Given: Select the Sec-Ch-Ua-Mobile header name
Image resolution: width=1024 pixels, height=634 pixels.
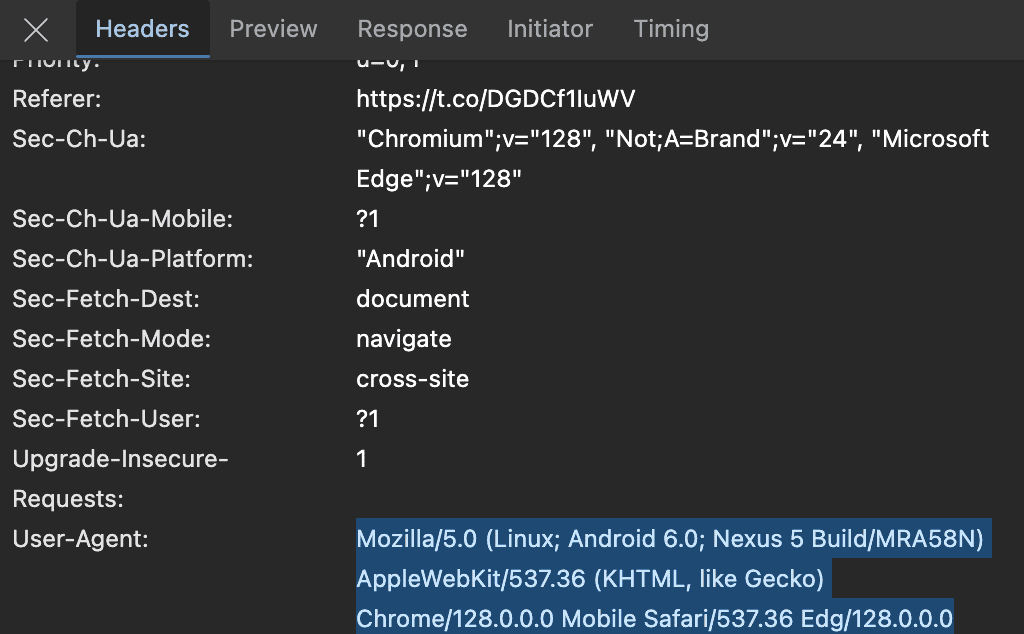Looking at the screenshot, I should (x=123, y=219).
